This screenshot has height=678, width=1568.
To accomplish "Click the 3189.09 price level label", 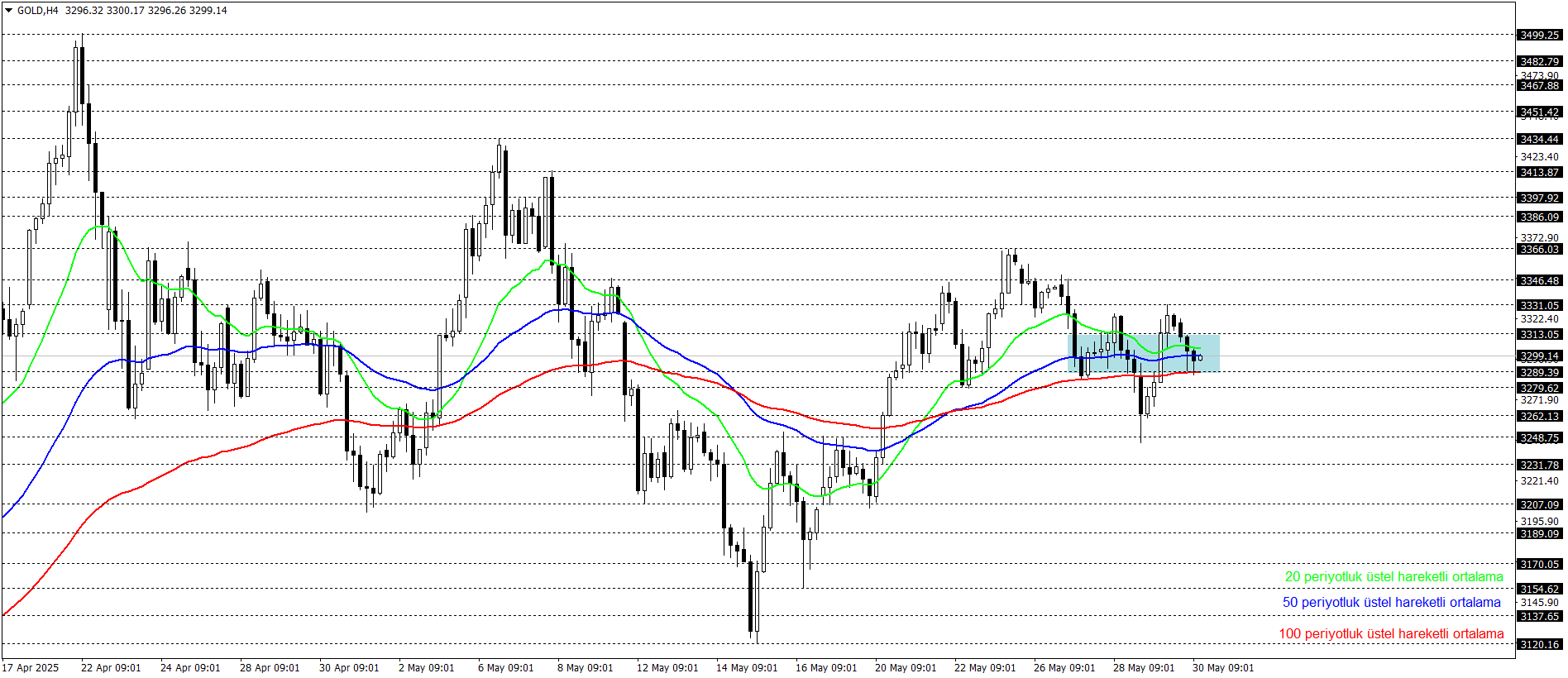I will coord(1539,534).
